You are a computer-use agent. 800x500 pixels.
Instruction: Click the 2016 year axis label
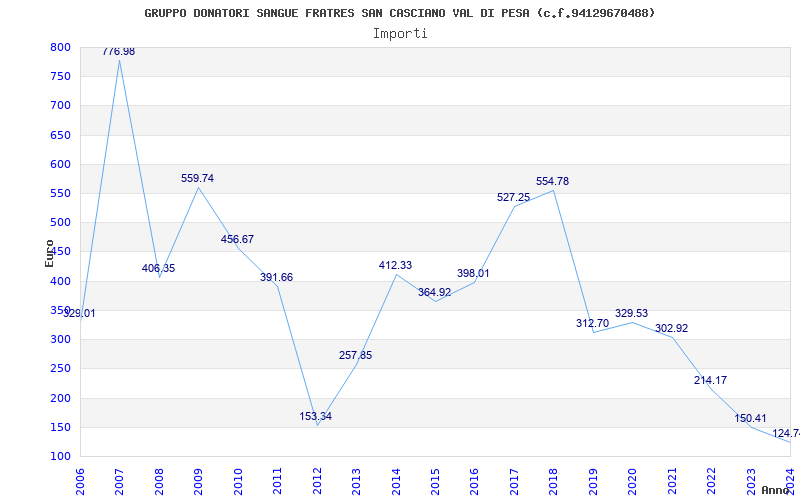474,481
